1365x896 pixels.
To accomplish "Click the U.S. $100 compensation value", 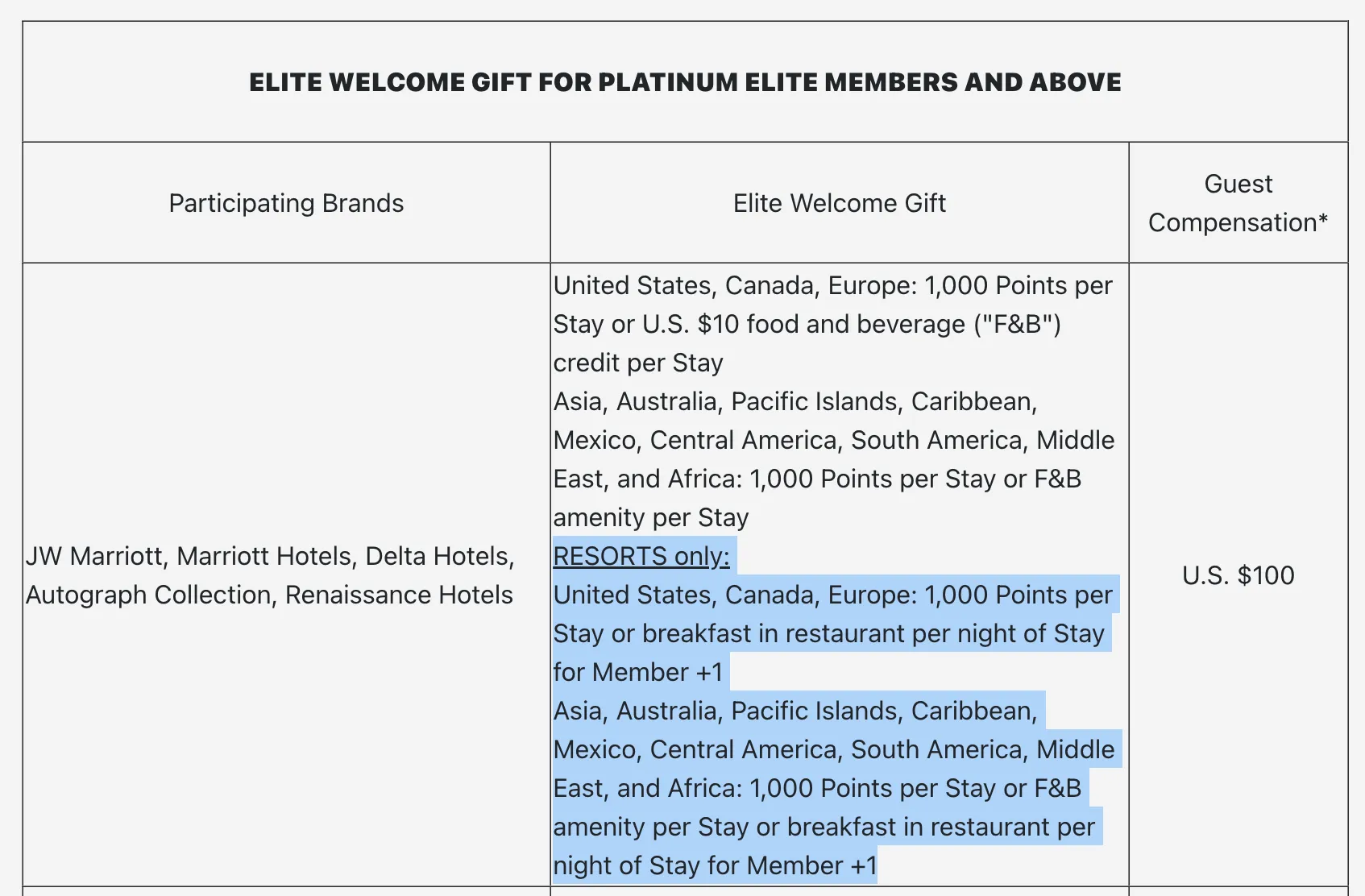I will [x=1238, y=575].
